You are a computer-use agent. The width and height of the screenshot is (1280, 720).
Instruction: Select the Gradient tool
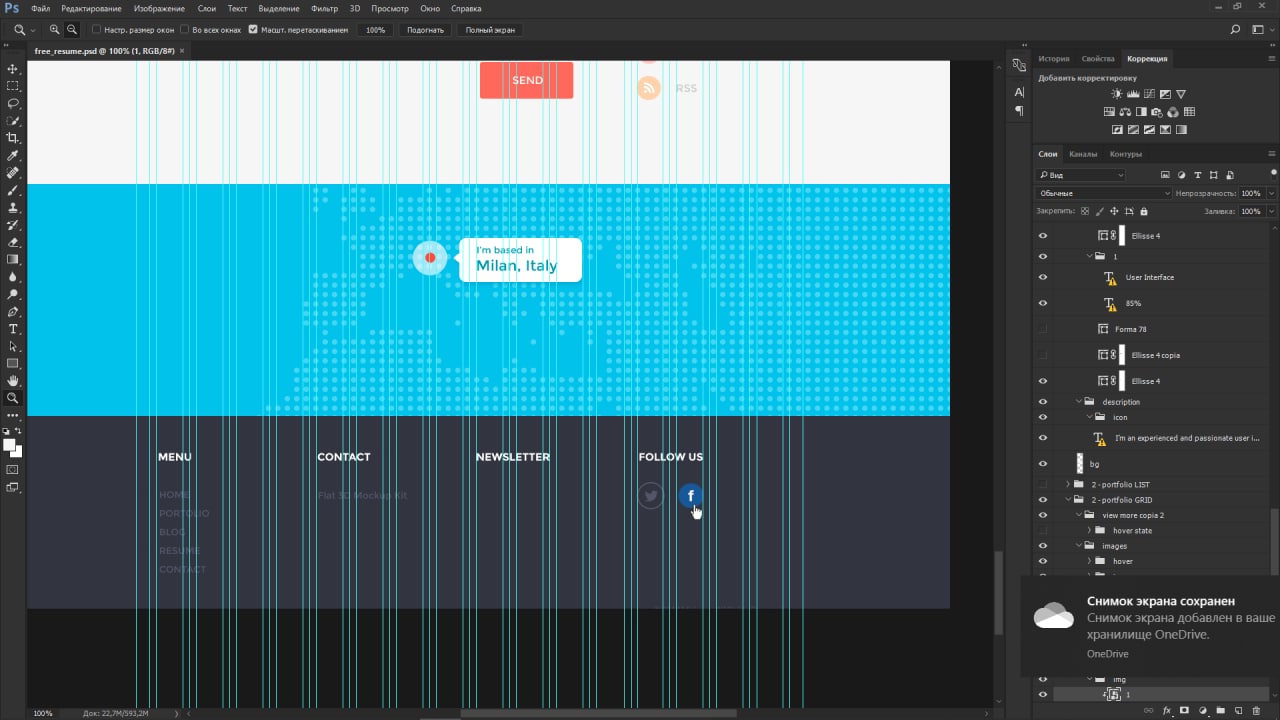click(13, 259)
